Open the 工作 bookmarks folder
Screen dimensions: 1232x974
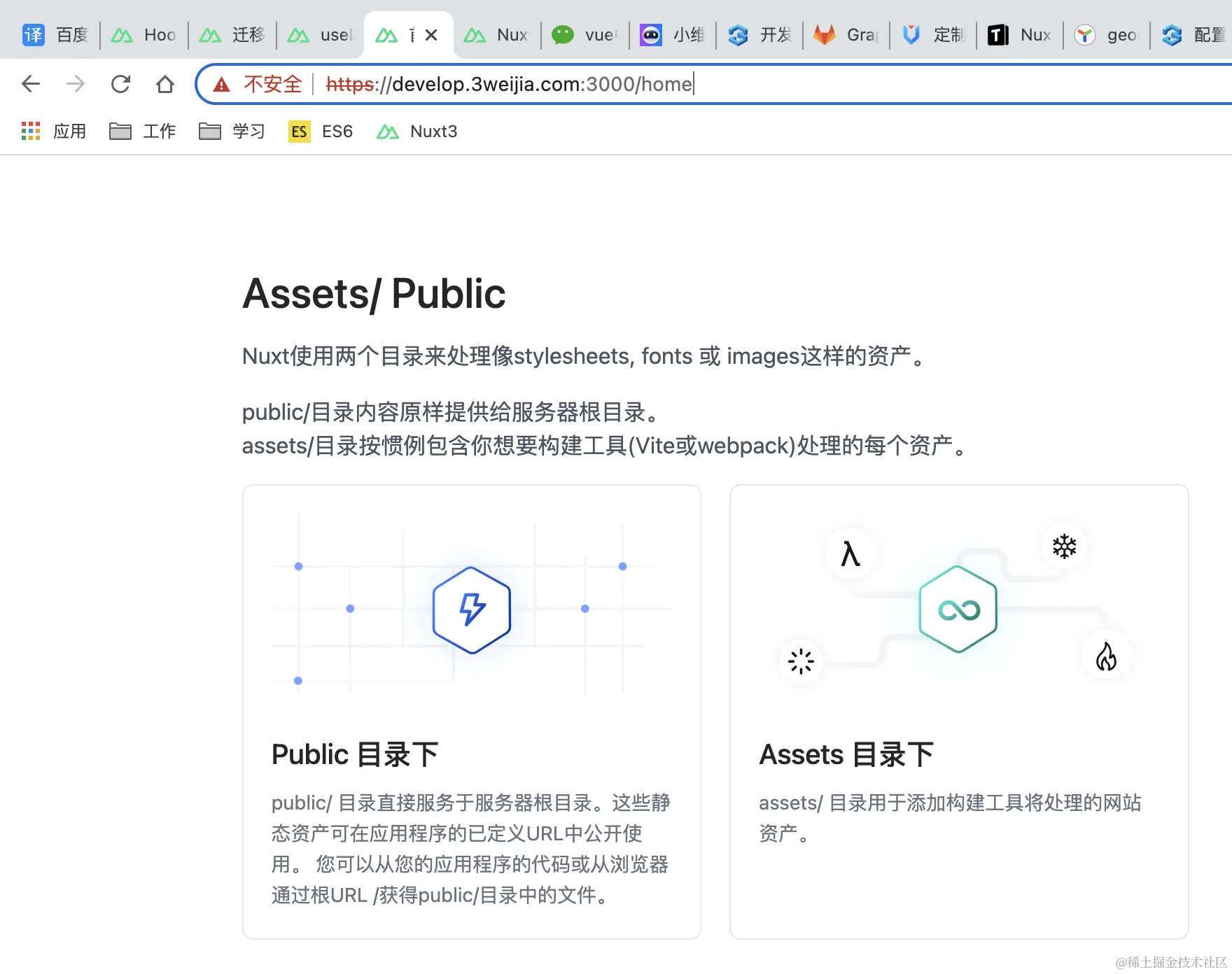pos(143,132)
